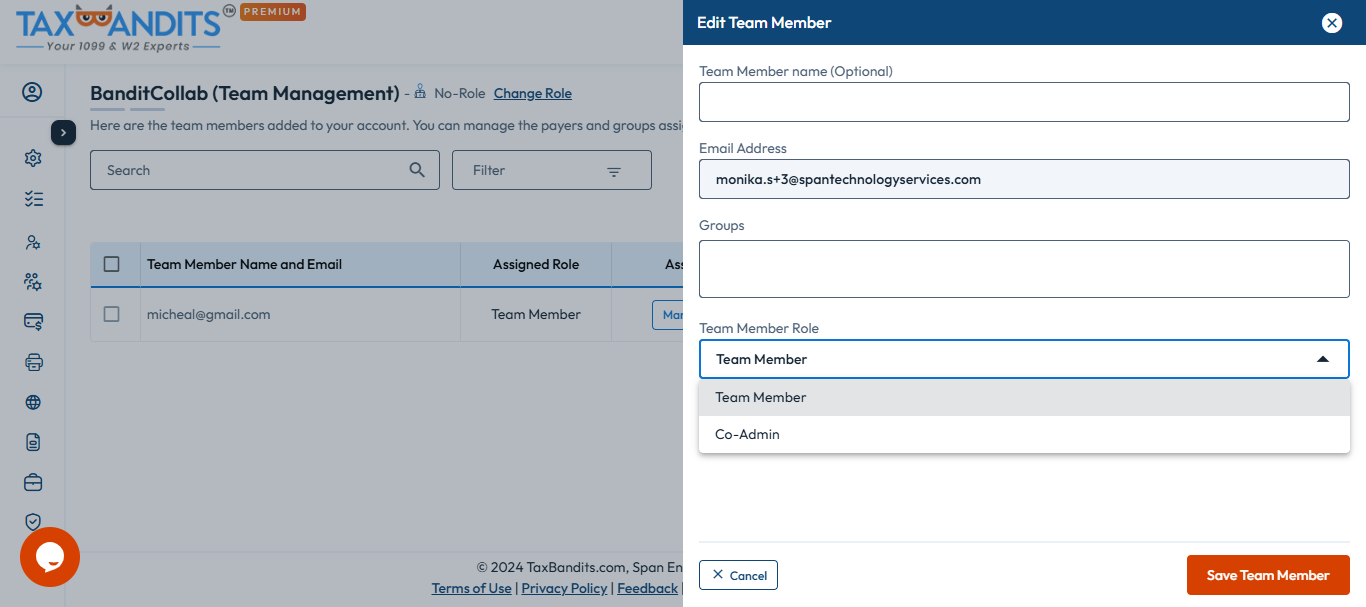Click the Search team members field

point(265,170)
